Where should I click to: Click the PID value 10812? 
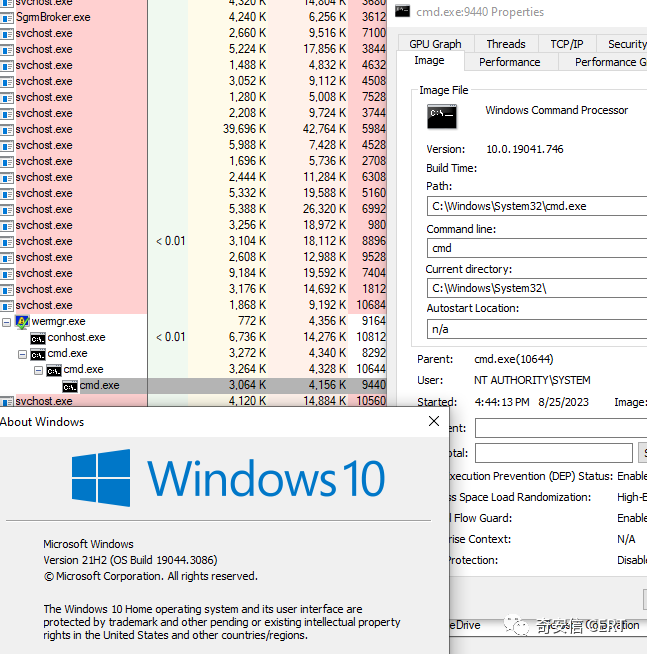click(371, 337)
